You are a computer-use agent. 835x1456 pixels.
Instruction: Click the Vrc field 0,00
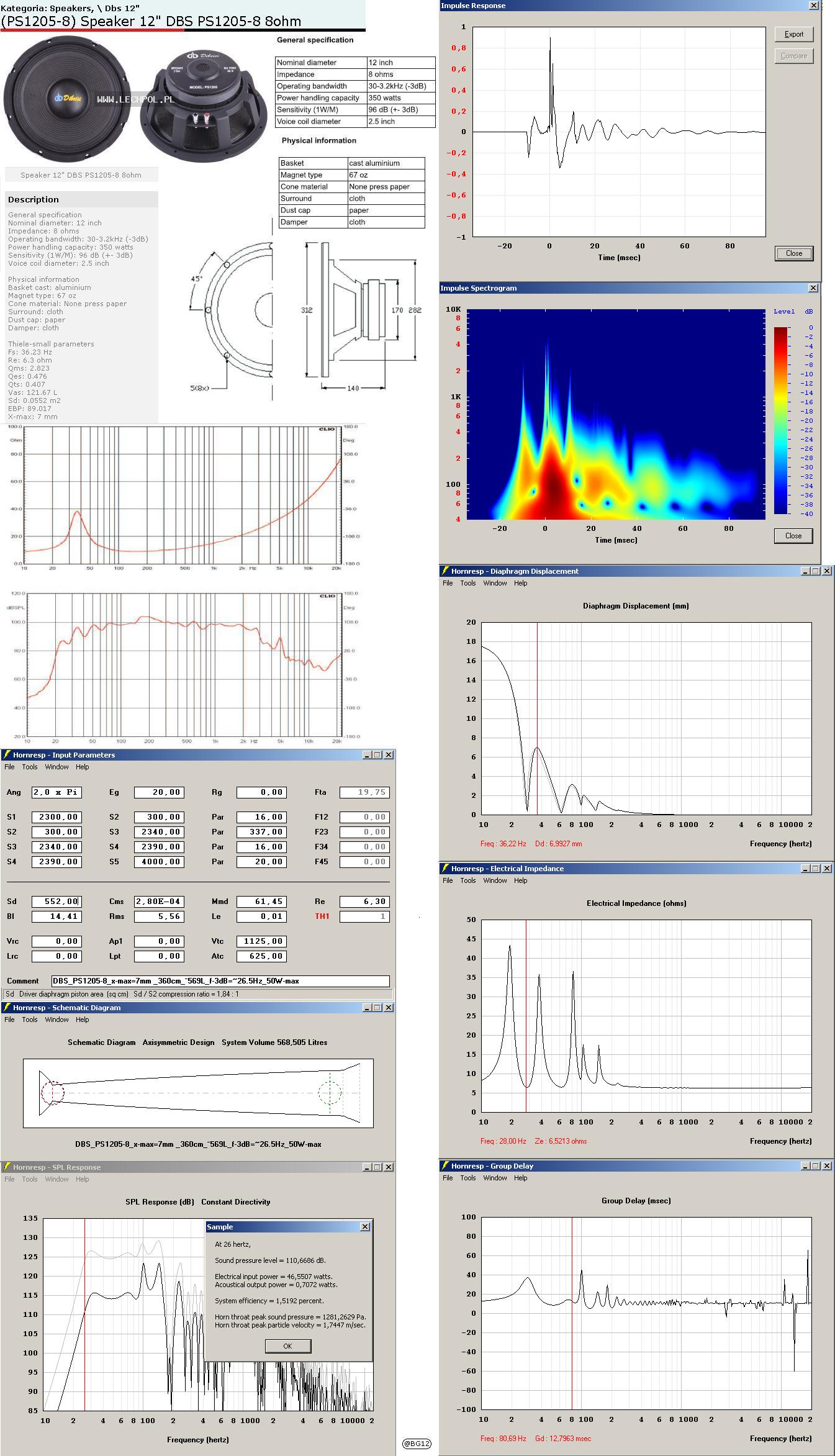click(x=56, y=941)
